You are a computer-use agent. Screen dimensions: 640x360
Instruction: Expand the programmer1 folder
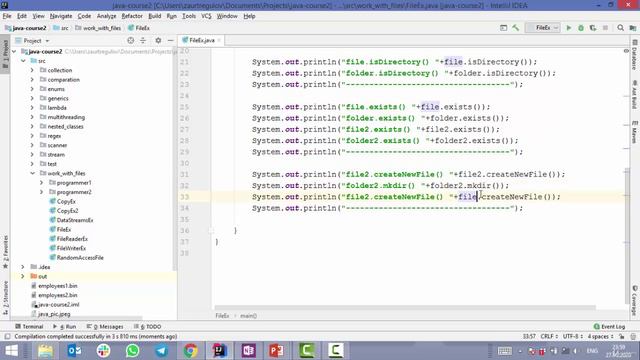click(x=41, y=183)
